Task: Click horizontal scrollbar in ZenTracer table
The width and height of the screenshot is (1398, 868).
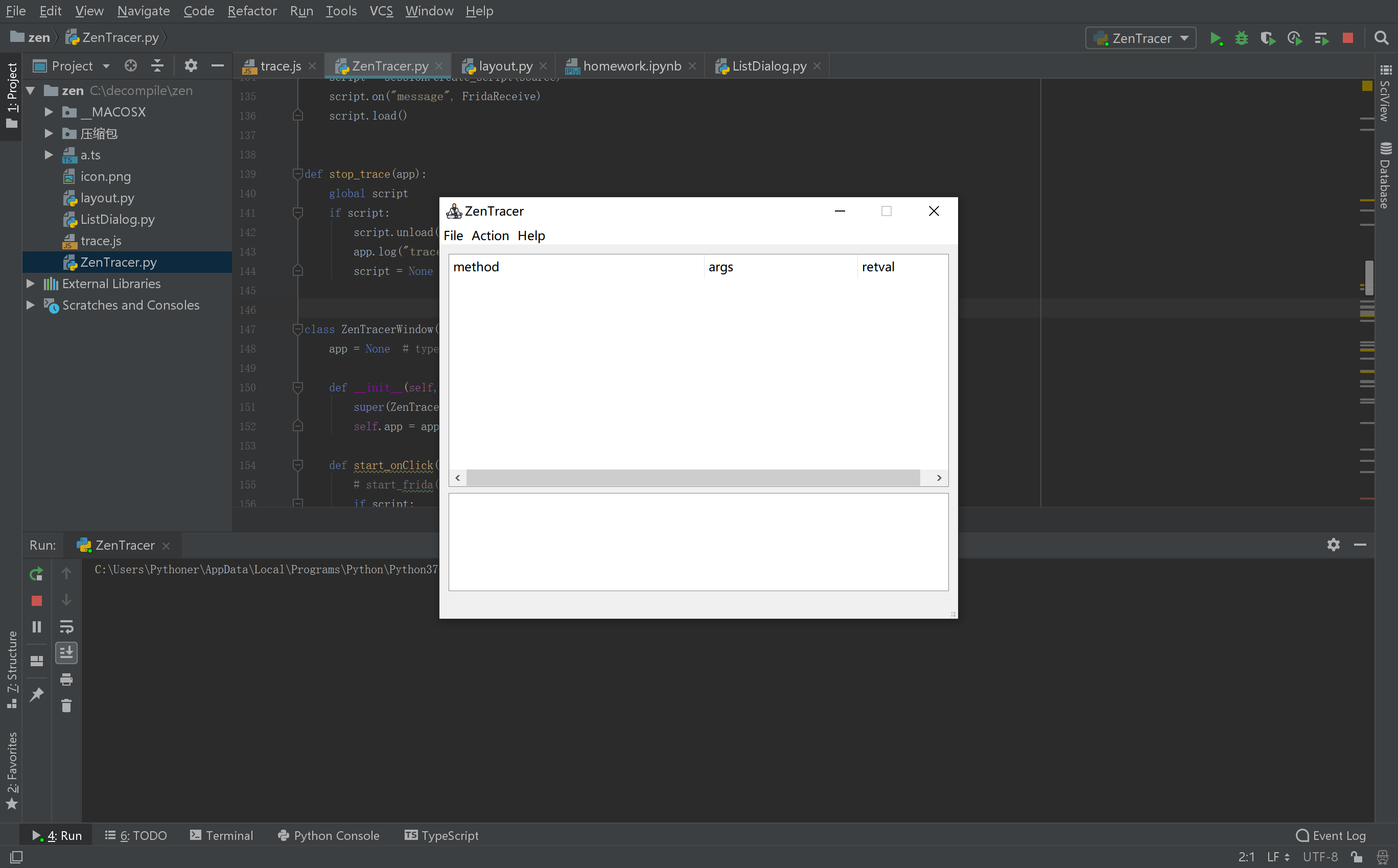Action: [692, 478]
